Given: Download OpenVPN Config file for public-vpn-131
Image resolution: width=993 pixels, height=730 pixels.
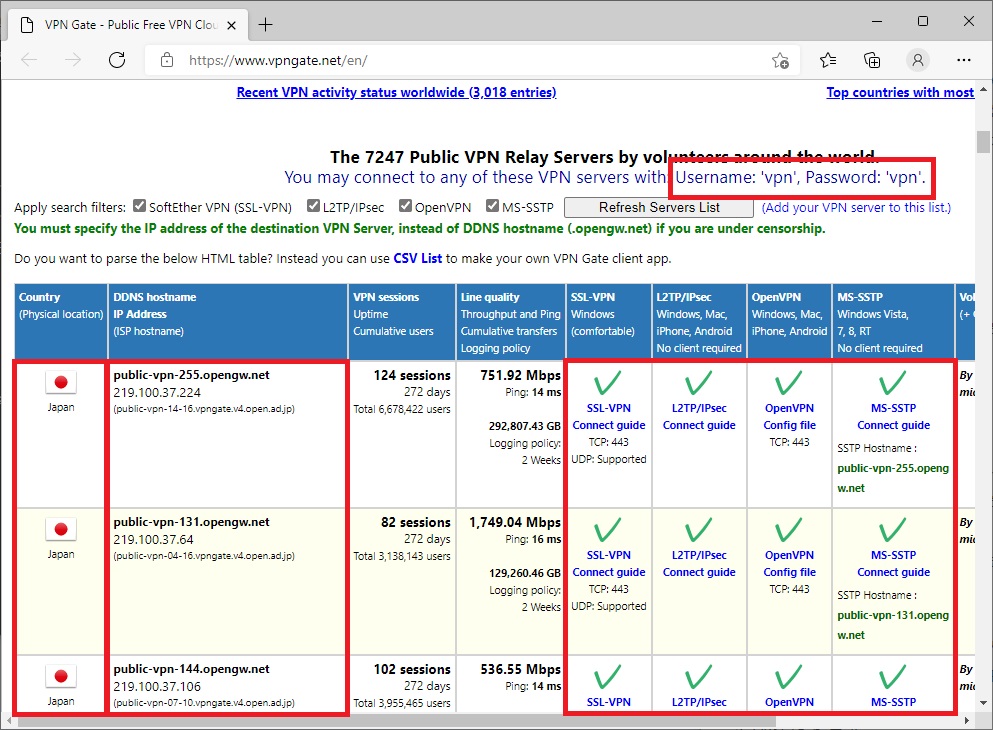Looking at the screenshot, I should tap(789, 572).
